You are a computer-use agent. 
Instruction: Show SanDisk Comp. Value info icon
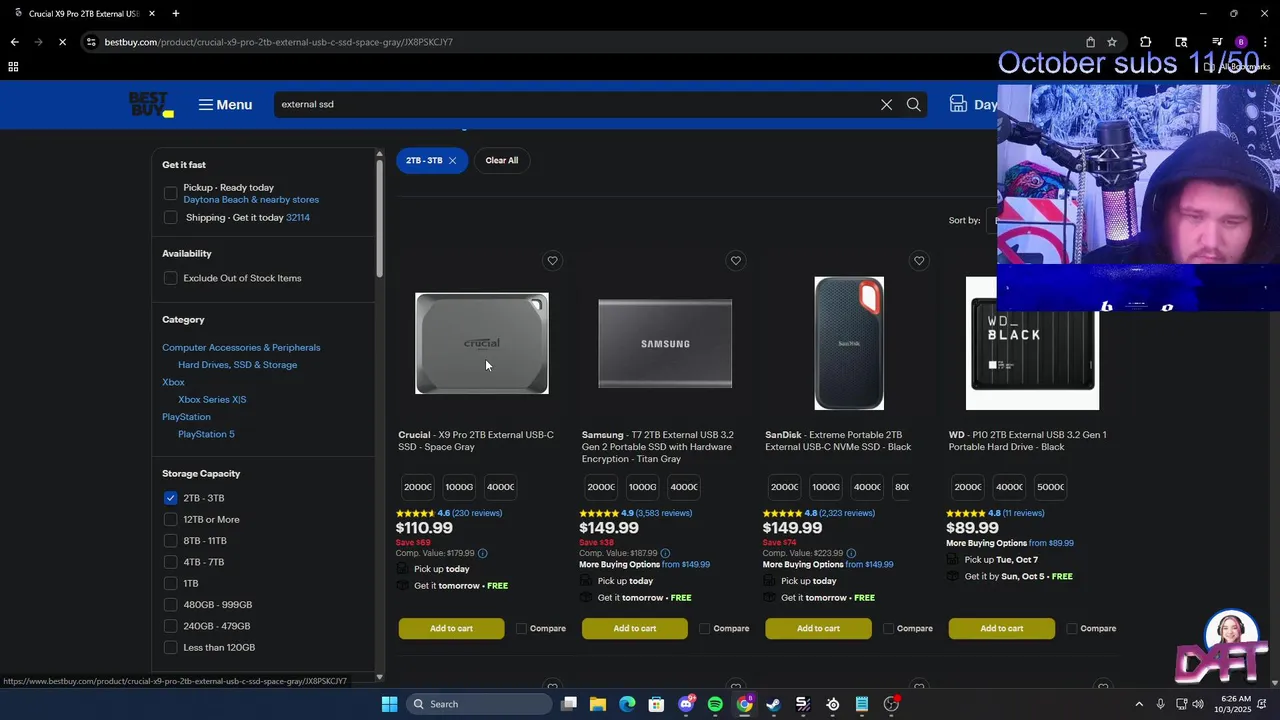851,553
